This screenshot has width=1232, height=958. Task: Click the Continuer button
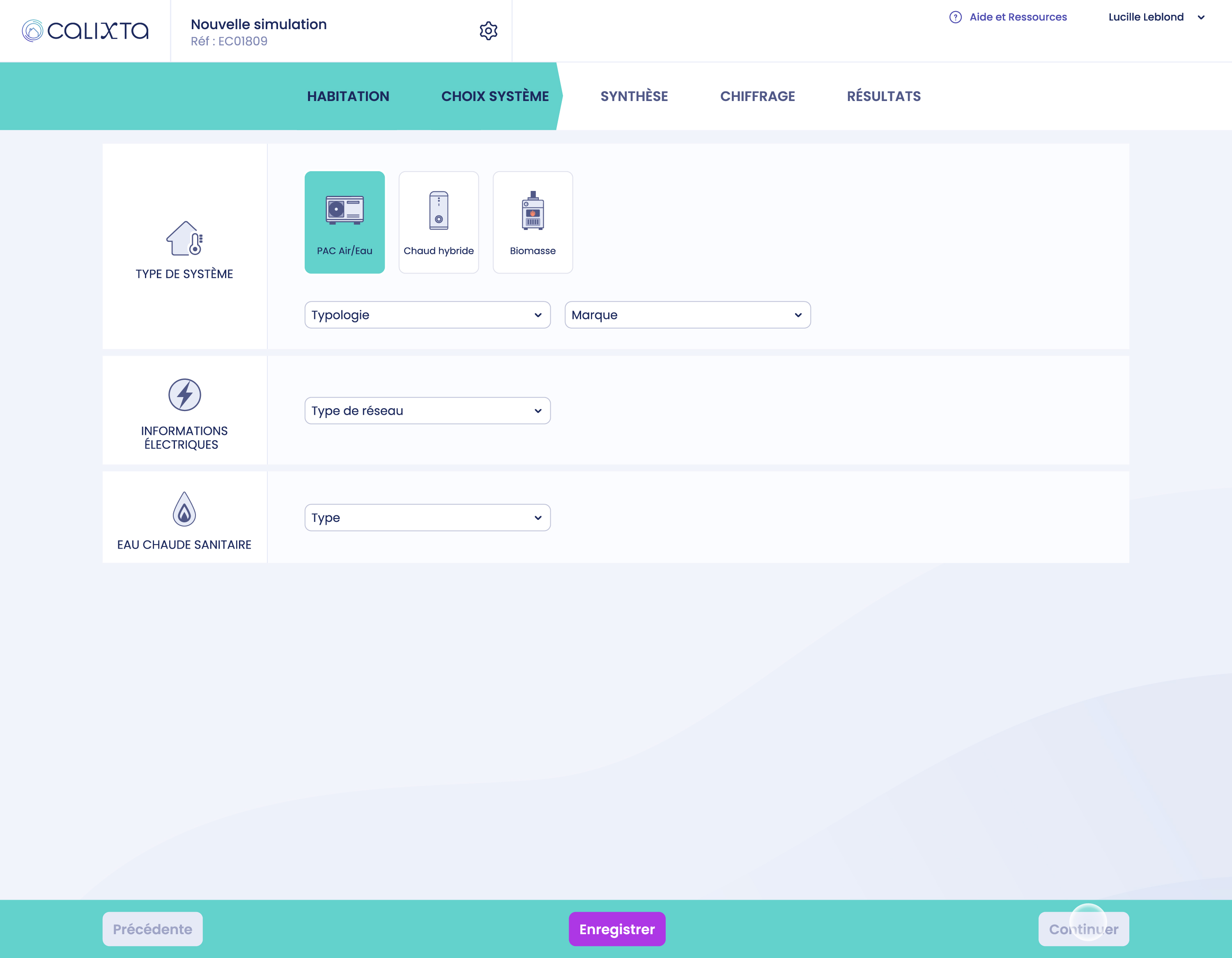1084,929
